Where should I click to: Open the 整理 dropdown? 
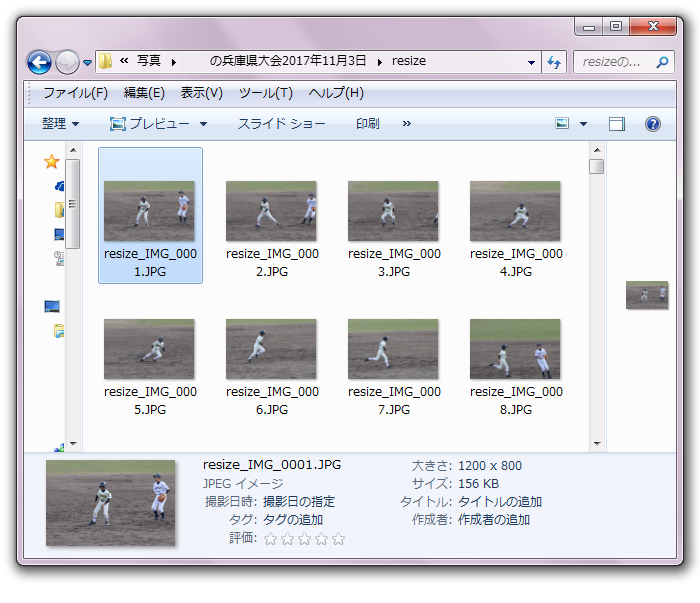pos(60,124)
